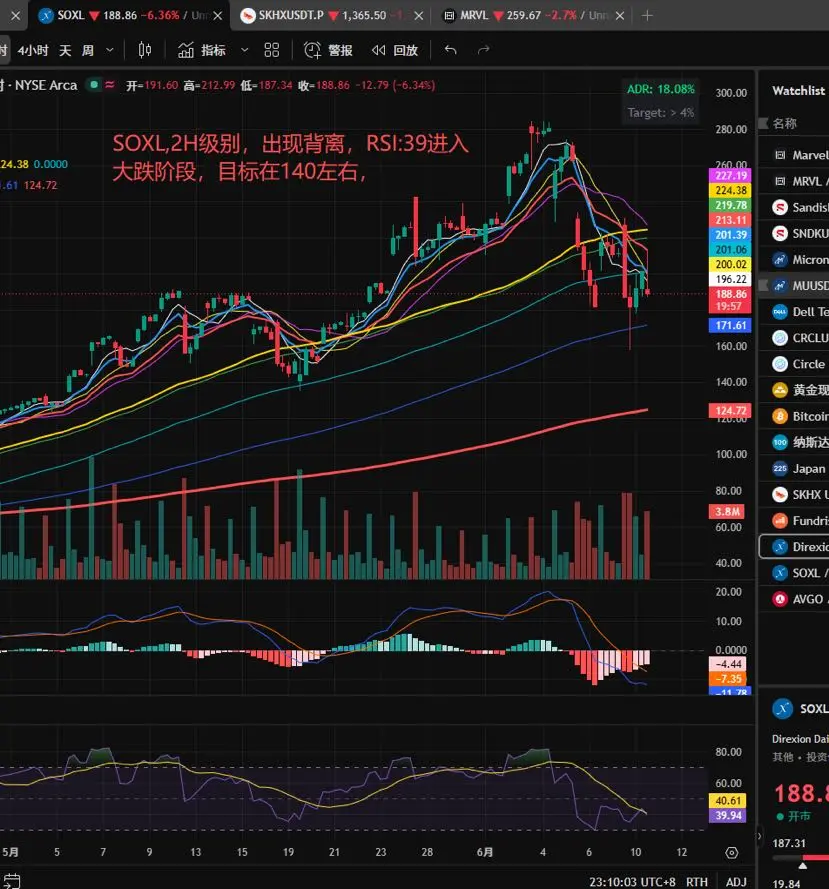
Task: Close the SKHXUSDT.P tab
Action: coord(419,16)
